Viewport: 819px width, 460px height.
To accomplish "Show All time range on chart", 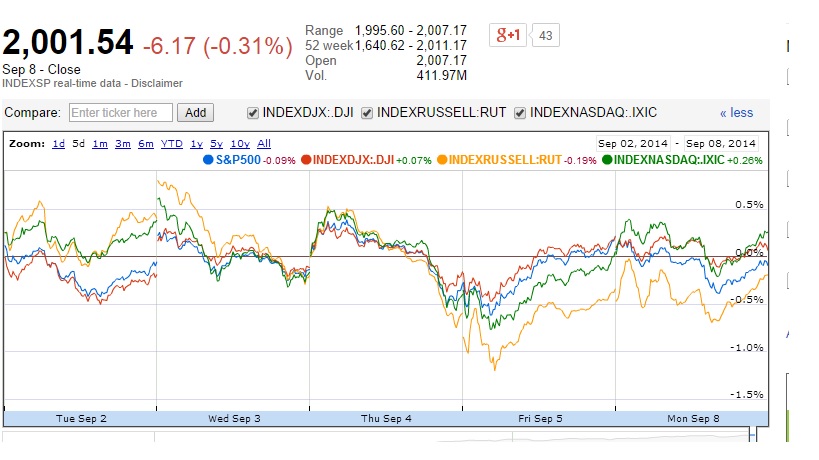I will pos(264,144).
